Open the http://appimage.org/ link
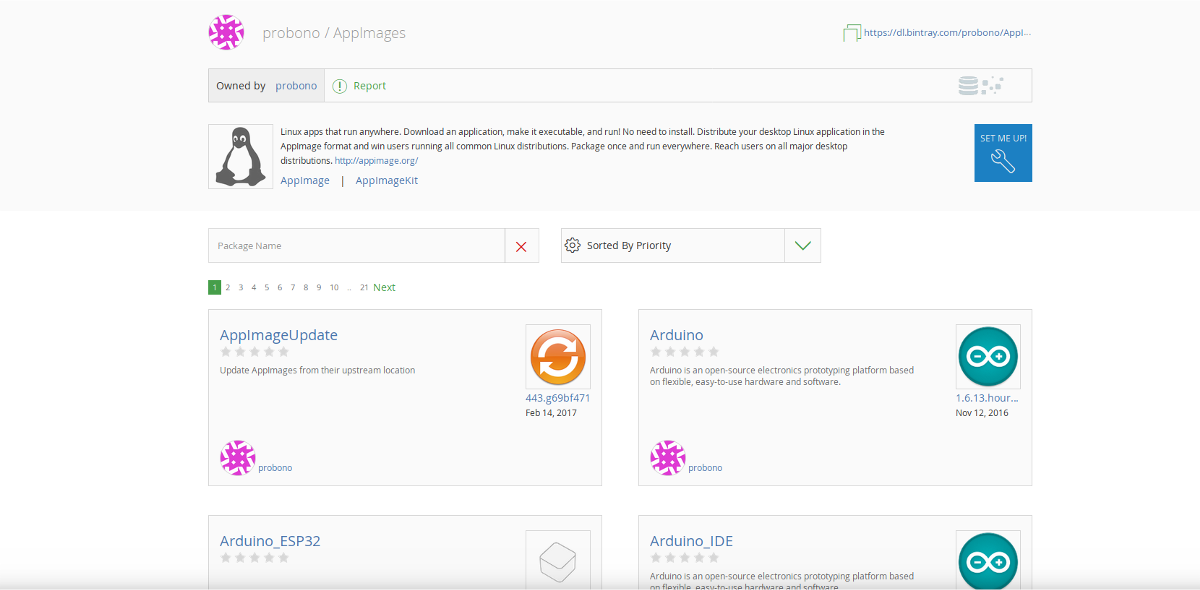Image resolution: width=1200 pixels, height=590 pixels. coord(376,161)
